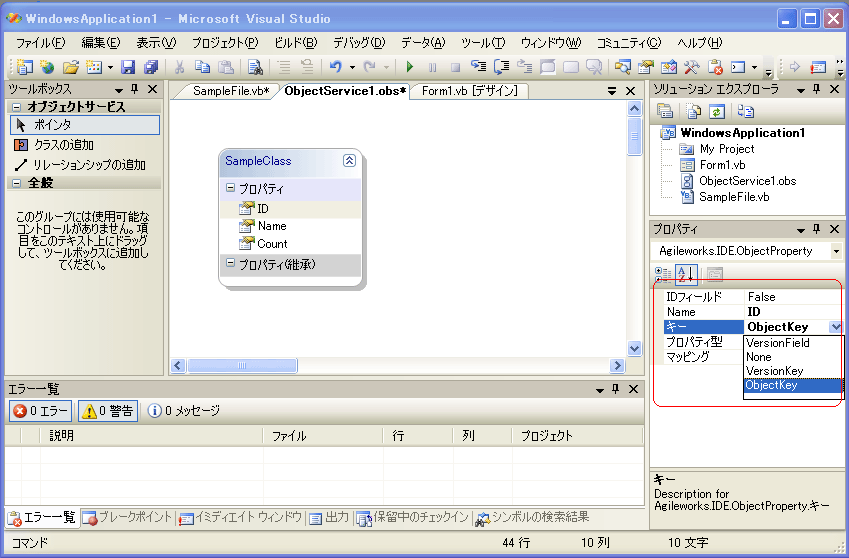Click the designer horizontal scrollbar thumb
849x558 pixels.
[x=242, y=365]
